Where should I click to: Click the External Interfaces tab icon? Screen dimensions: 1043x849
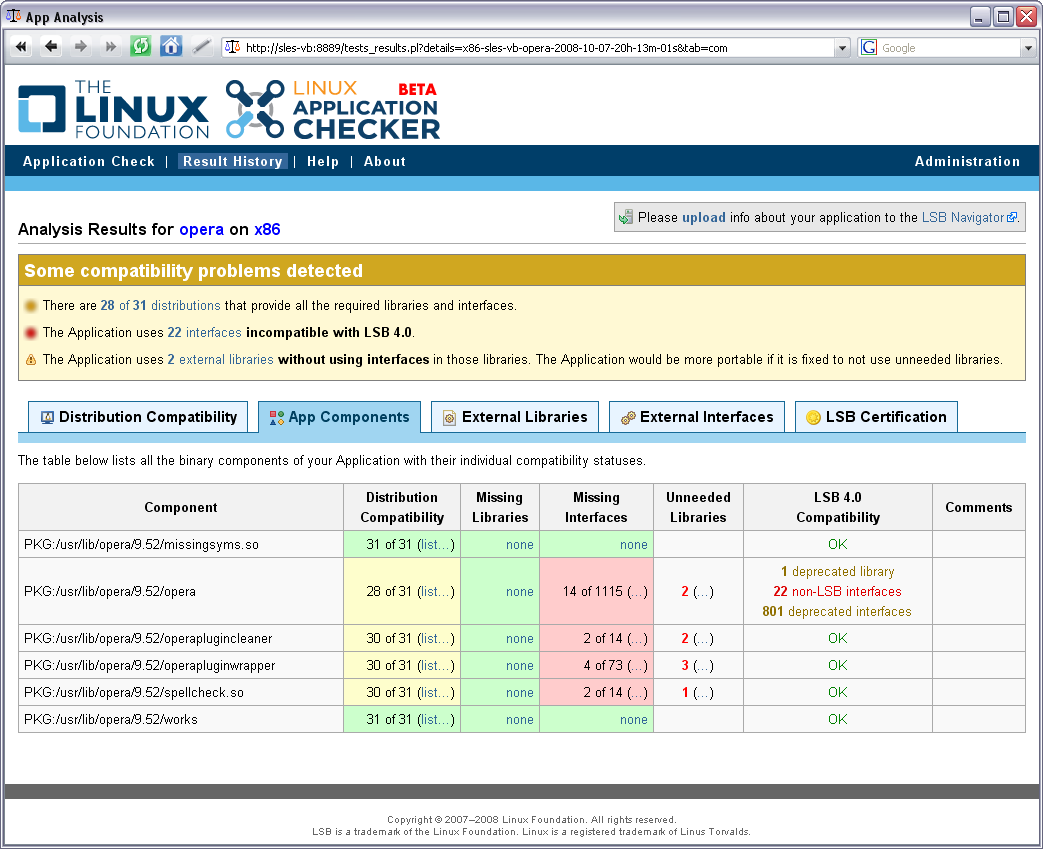point(628,417)
